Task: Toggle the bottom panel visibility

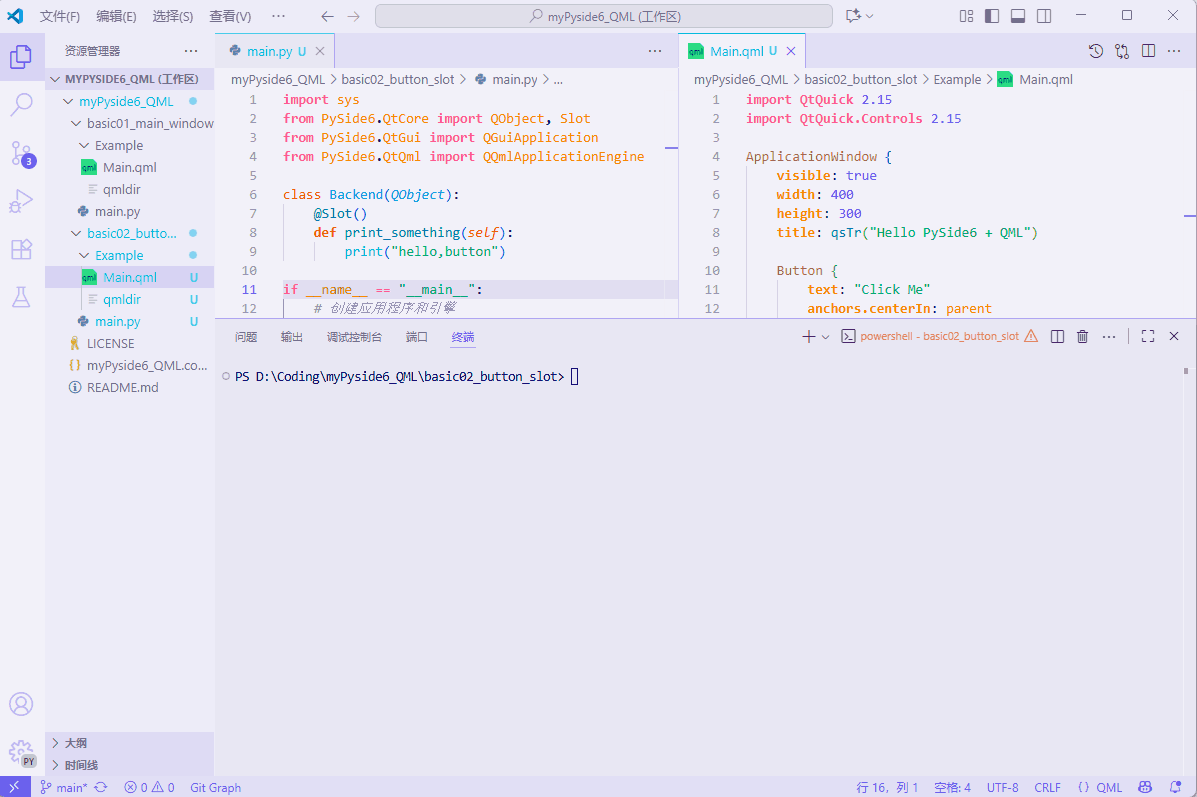Action: 1018,16
